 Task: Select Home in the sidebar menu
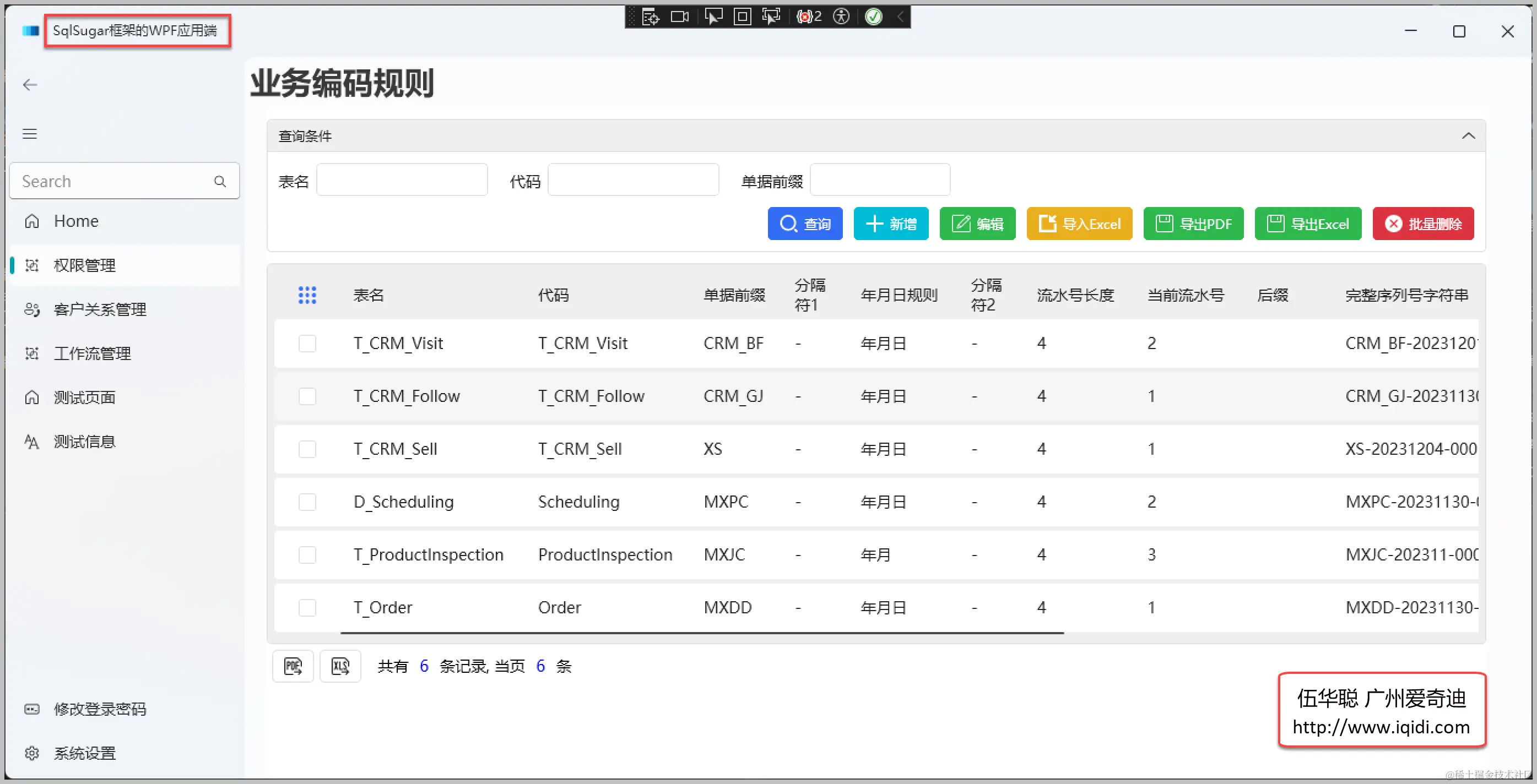coord(76,221)
